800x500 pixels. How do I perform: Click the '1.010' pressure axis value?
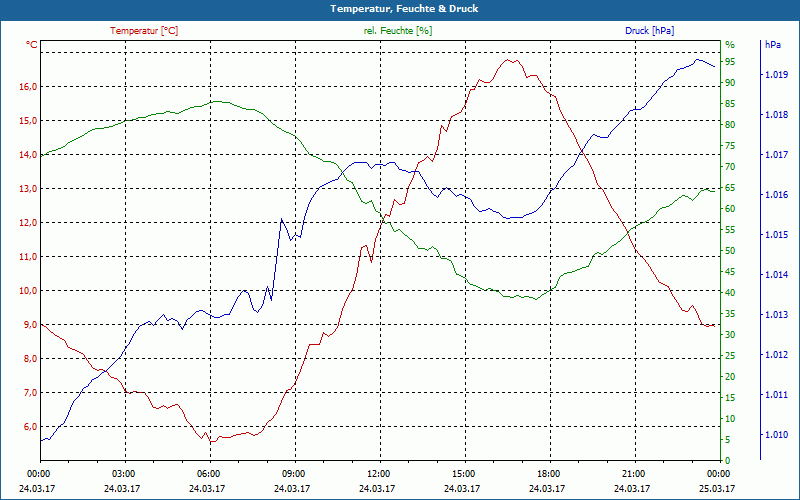click(776, 435)
